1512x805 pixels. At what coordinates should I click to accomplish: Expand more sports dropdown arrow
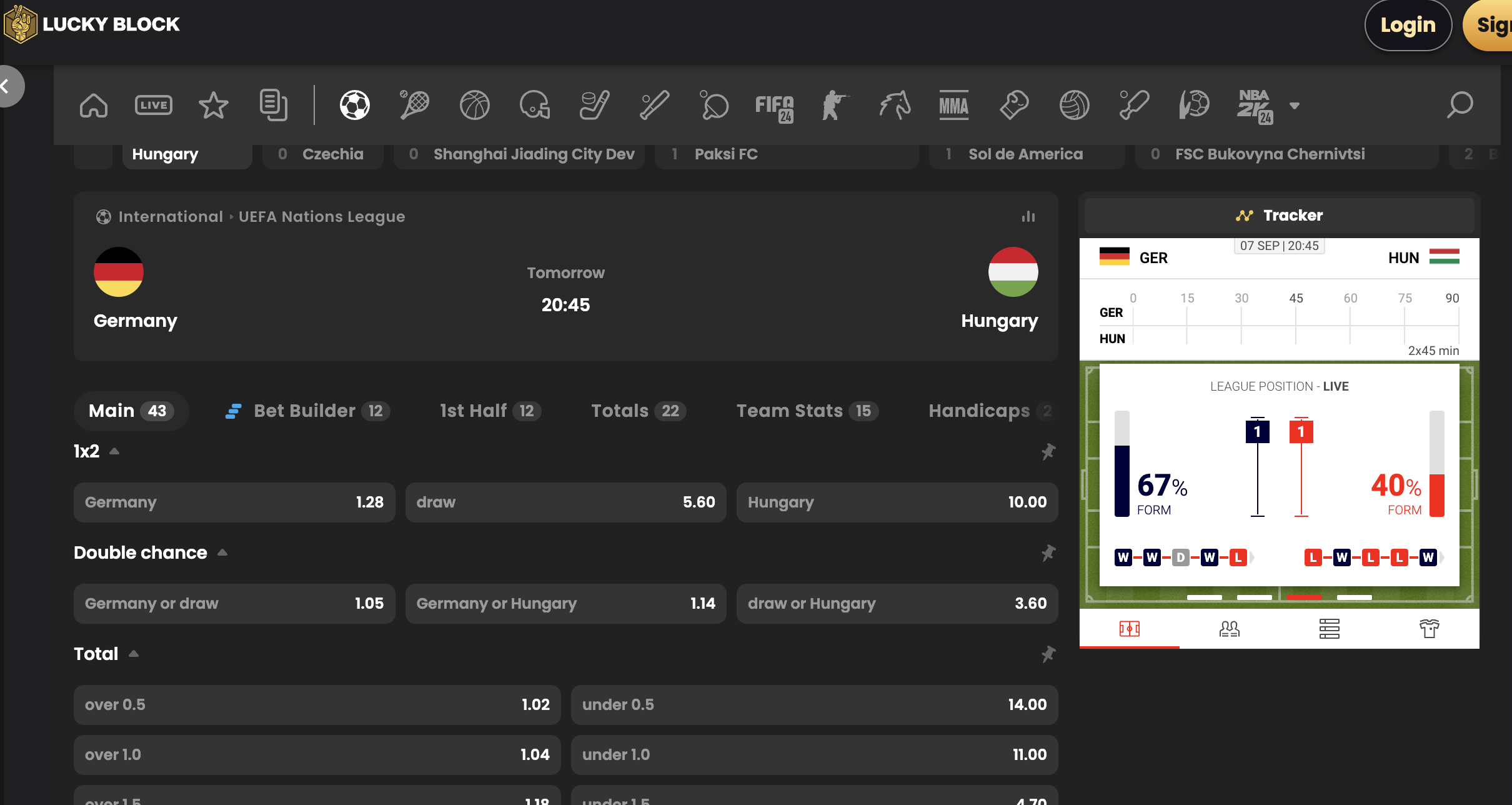click(x=1295, y=106)
